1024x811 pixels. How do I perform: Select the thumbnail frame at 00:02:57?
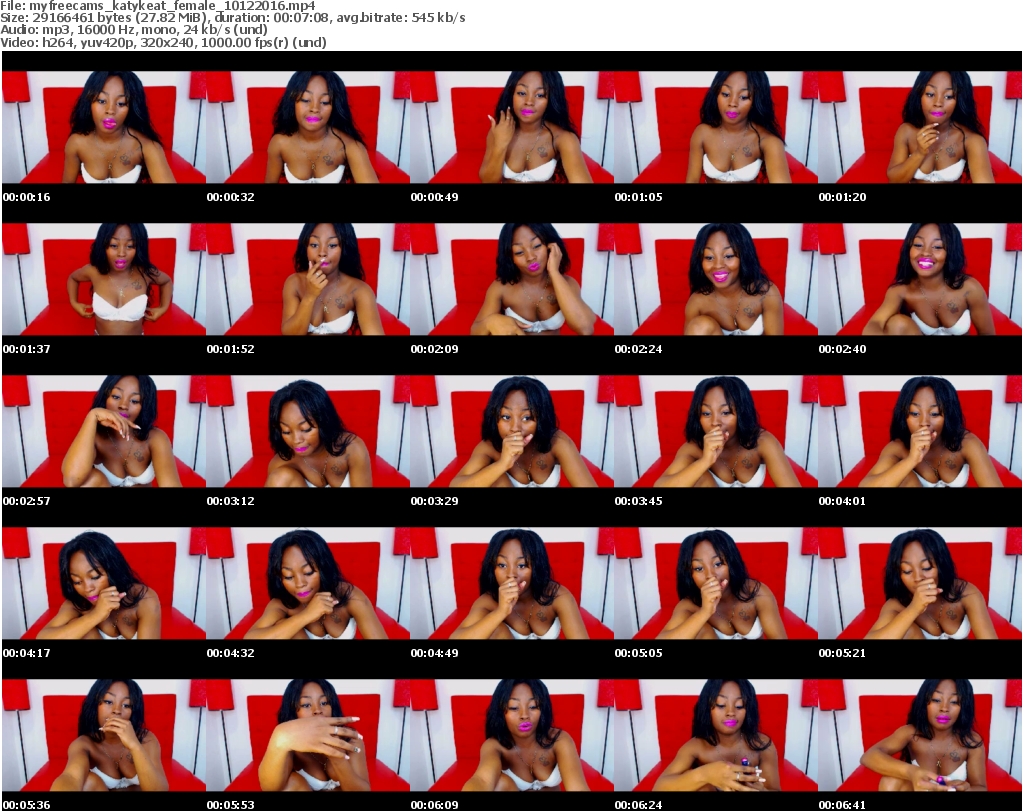(x=104, y=431)
